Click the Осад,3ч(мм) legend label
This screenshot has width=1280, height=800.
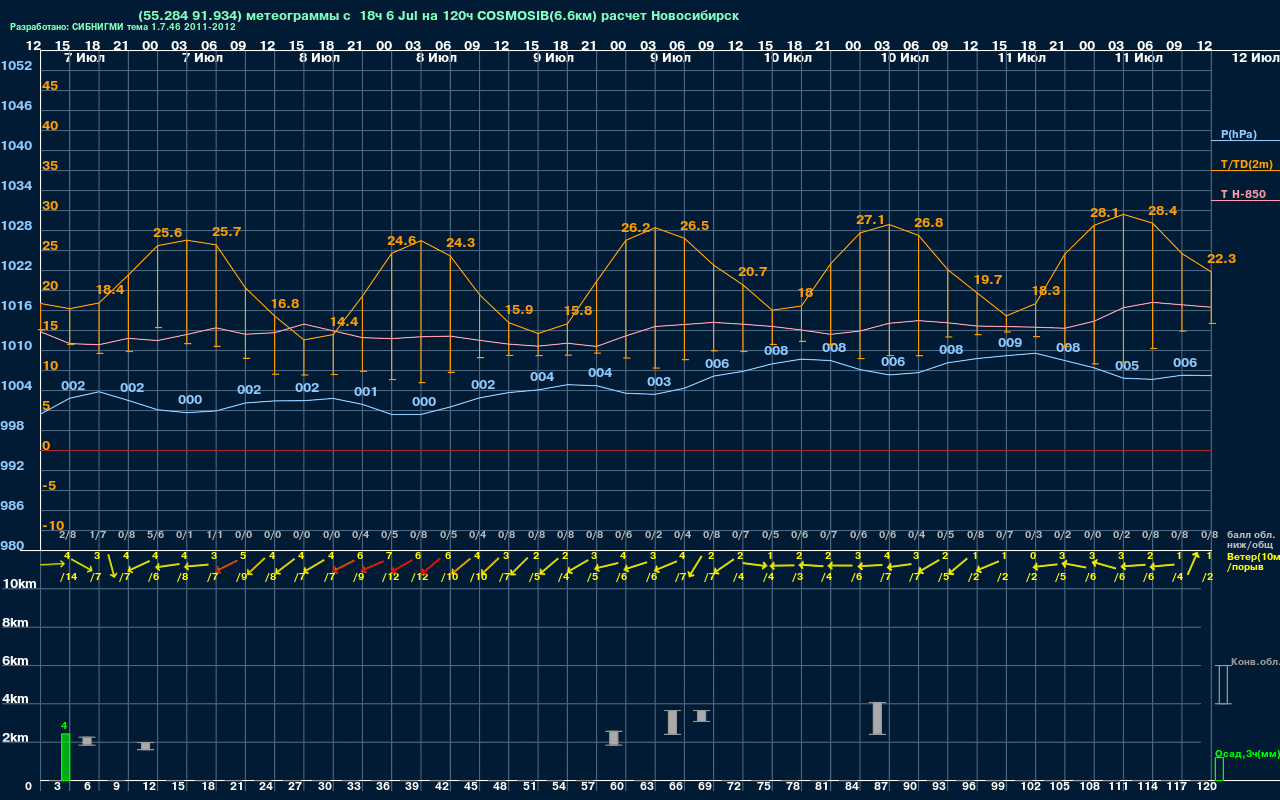pyautogui.click(x=1246, y=754)
